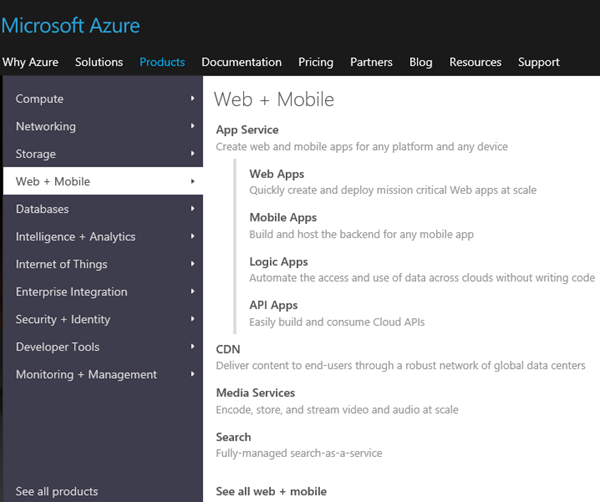Image resolution: width=600 pixels, height=502 pixels.
Task: Click See all web + mobile link
Action: (271, 491)
